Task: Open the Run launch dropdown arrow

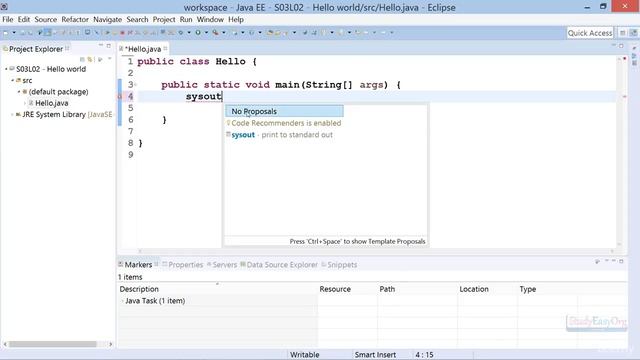Action: 206,33
